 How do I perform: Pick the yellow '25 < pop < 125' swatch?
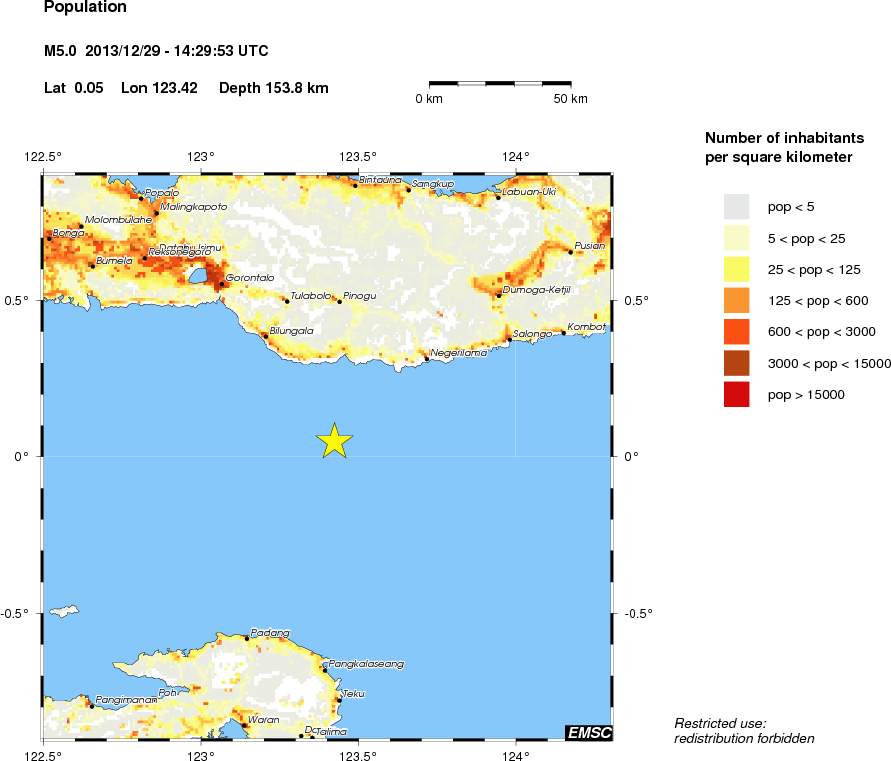[x=736, y=269]
